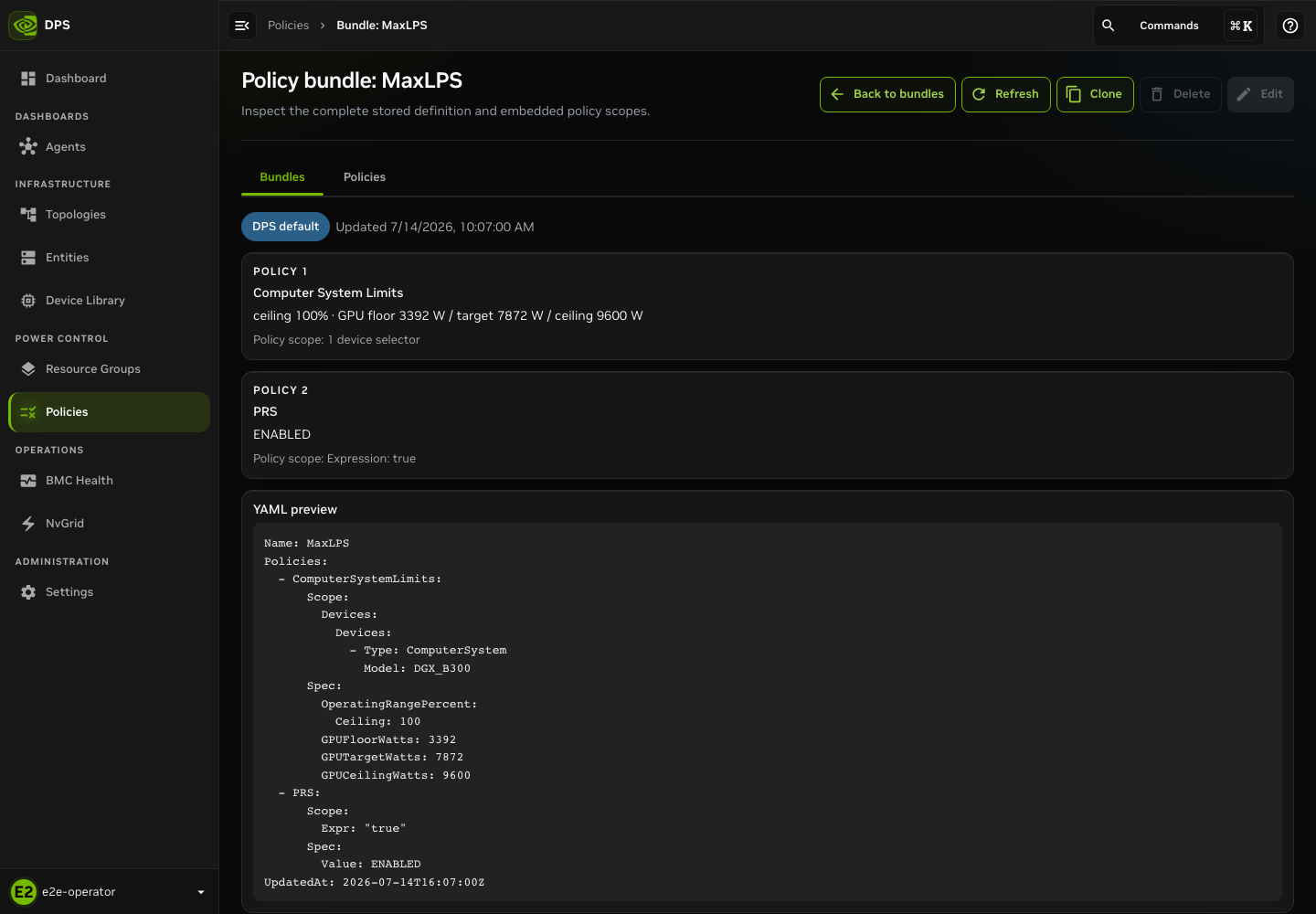
Task: Click the 'Value: ENABLED' YAML line
Action: point(371,865)
